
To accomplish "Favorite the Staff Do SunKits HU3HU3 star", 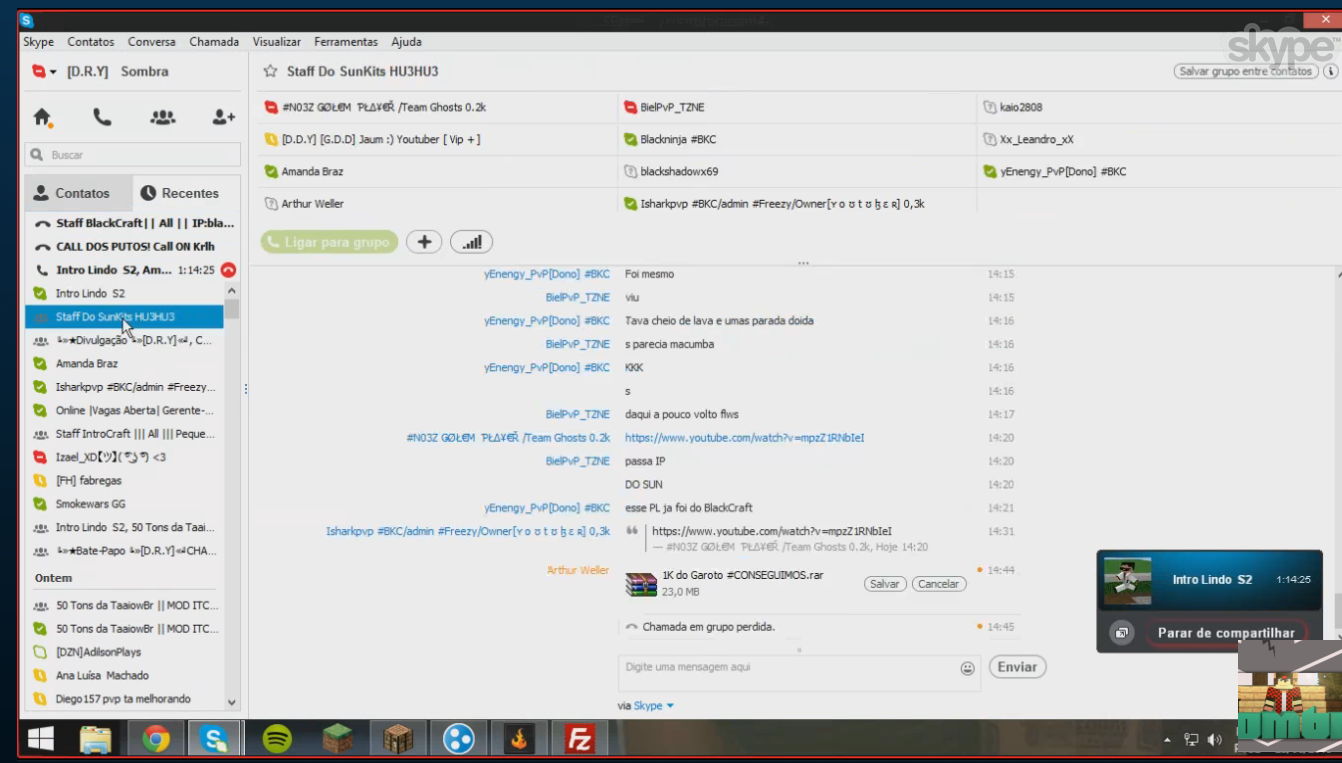I will pos(269,72).
